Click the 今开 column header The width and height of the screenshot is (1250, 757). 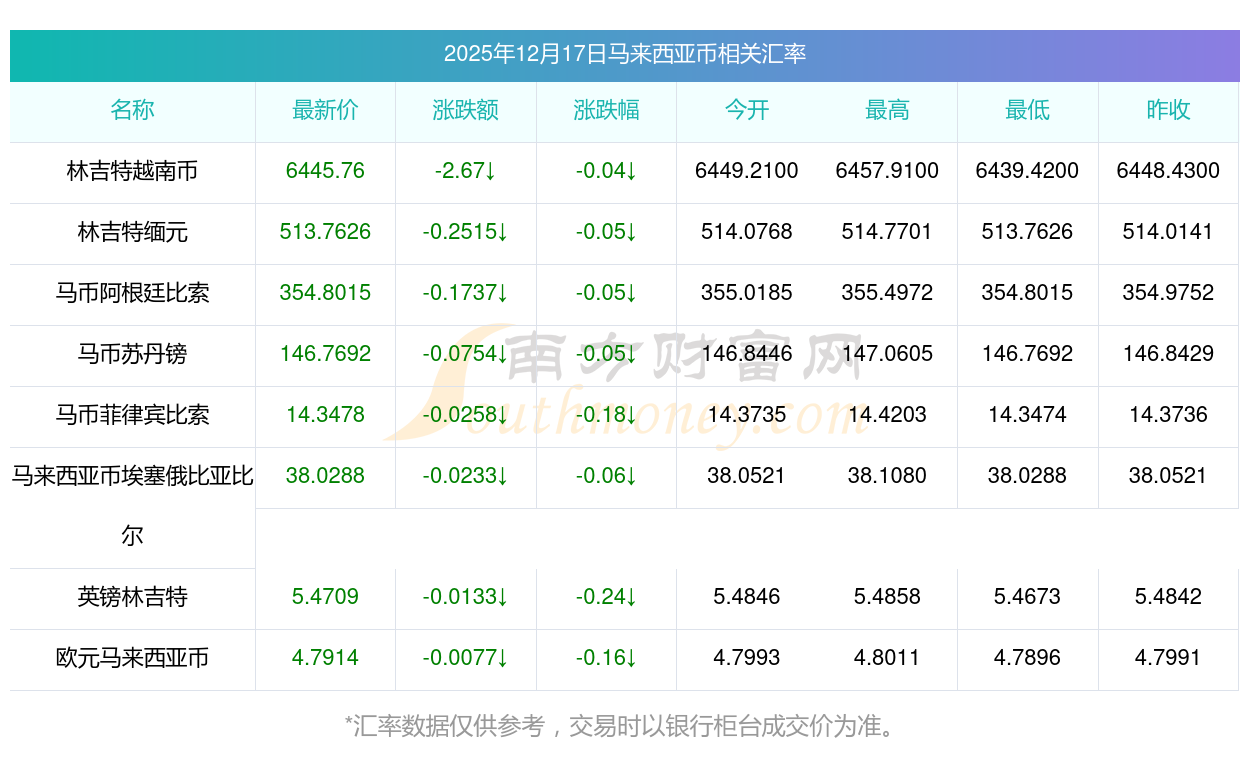[746, 110]
